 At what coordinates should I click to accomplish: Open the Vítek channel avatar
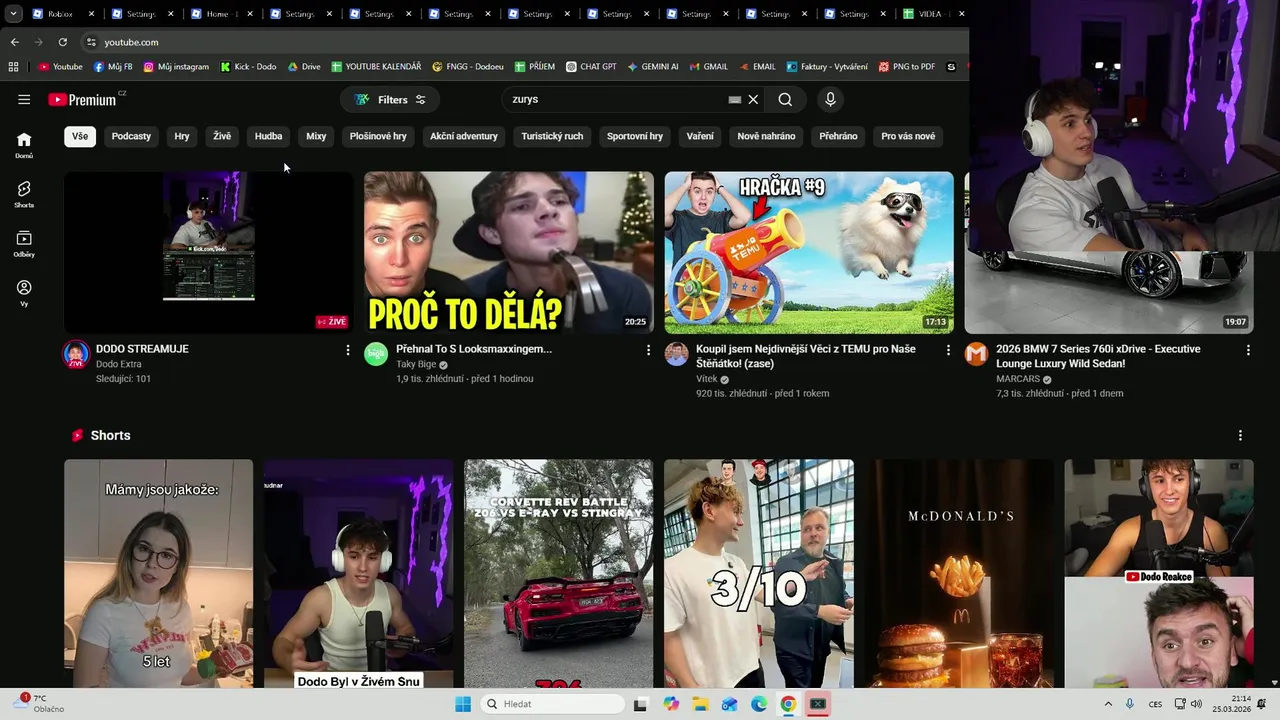[676, 354]
